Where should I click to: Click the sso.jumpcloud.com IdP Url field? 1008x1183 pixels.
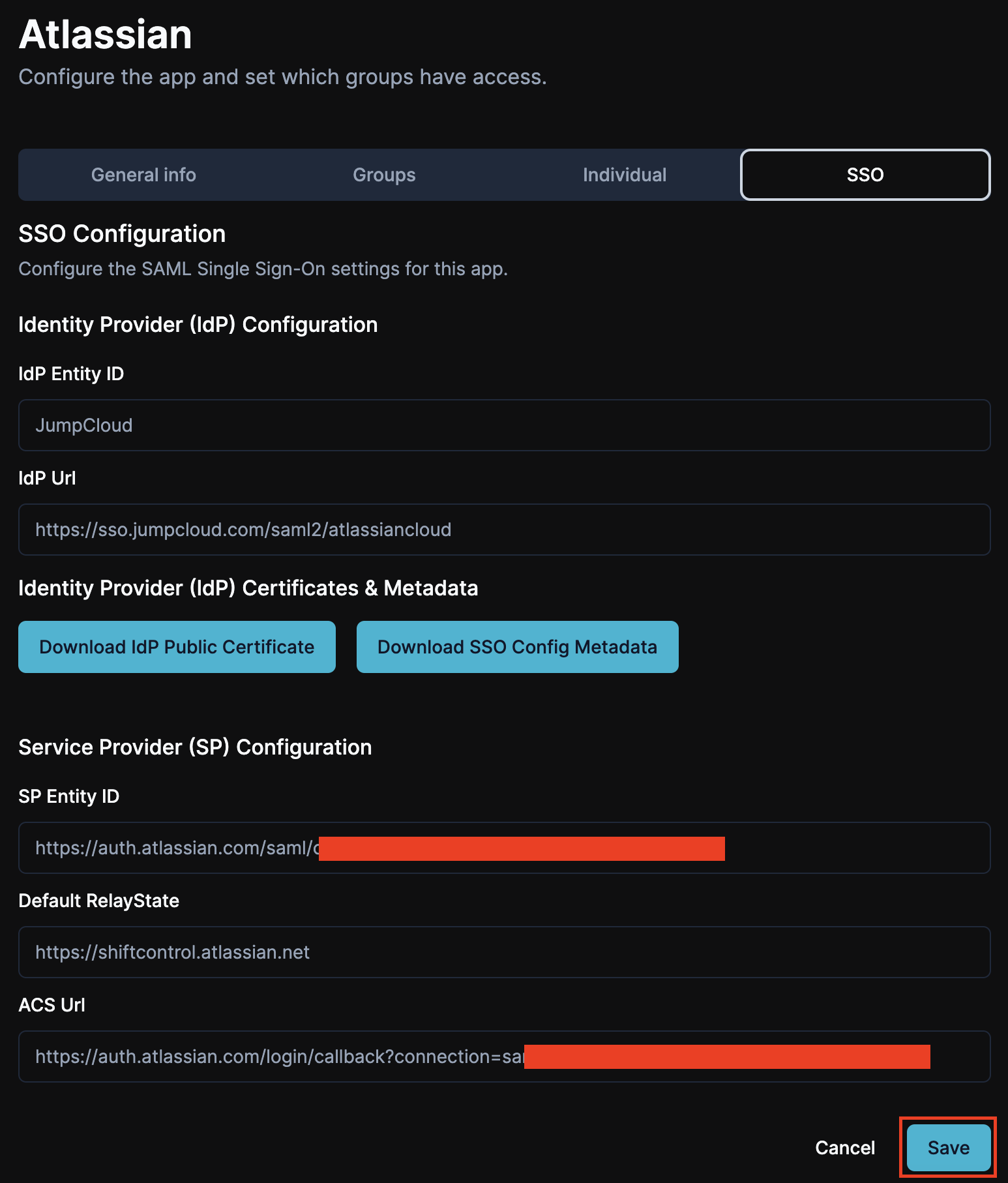tap(504, 530)
